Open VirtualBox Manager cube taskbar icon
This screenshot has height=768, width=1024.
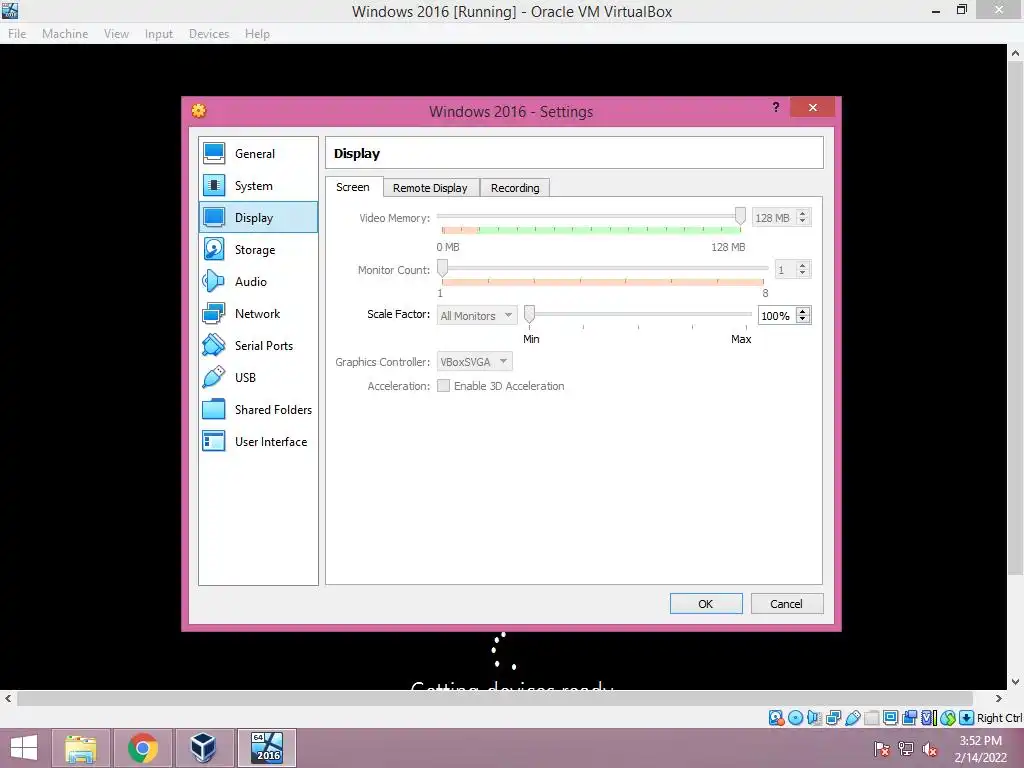pos(204,748)
